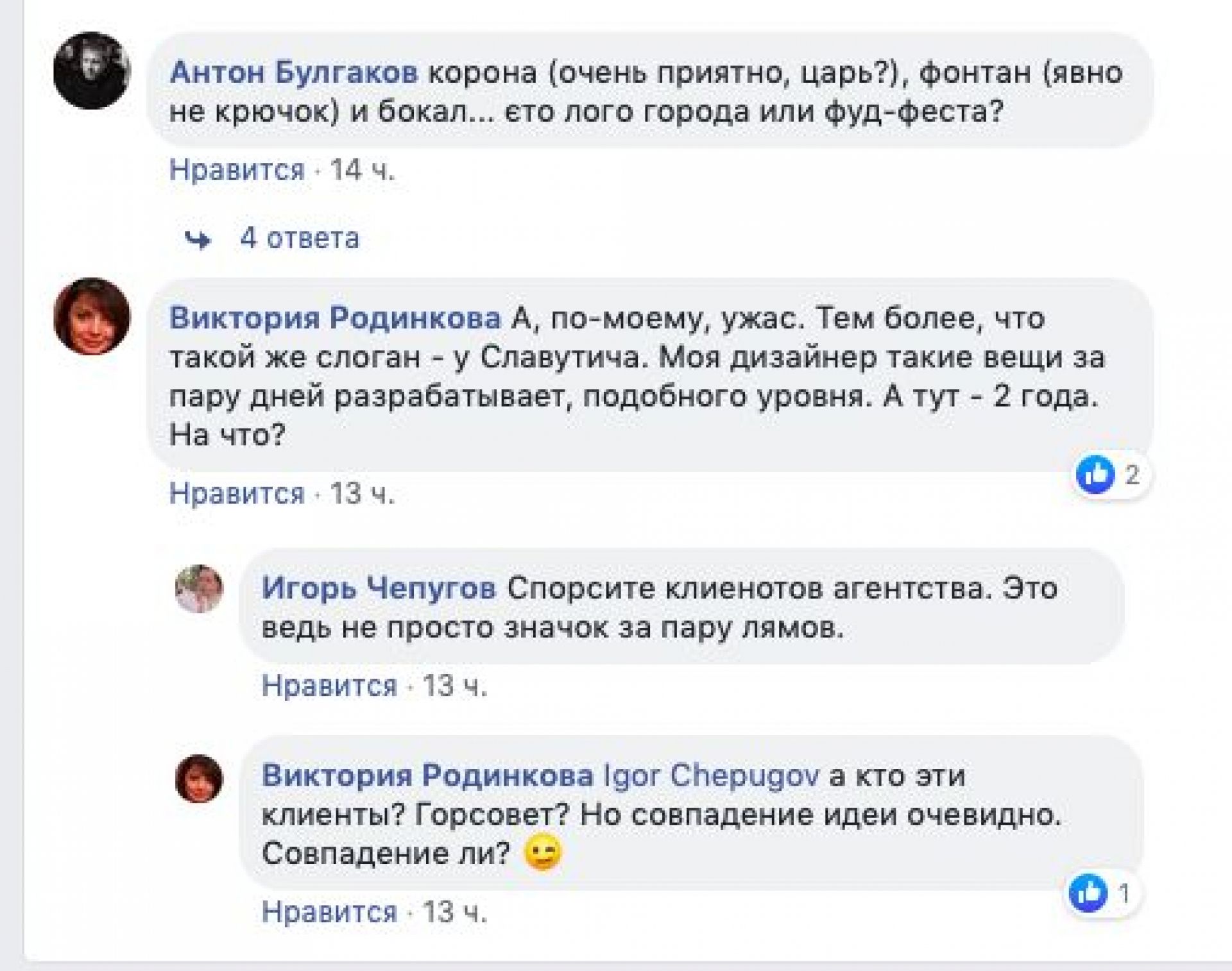Click the thumbs-up reaction icon showing 2 likes
The height and width of the screenshot is (971, 1232).
[1095, 475]
